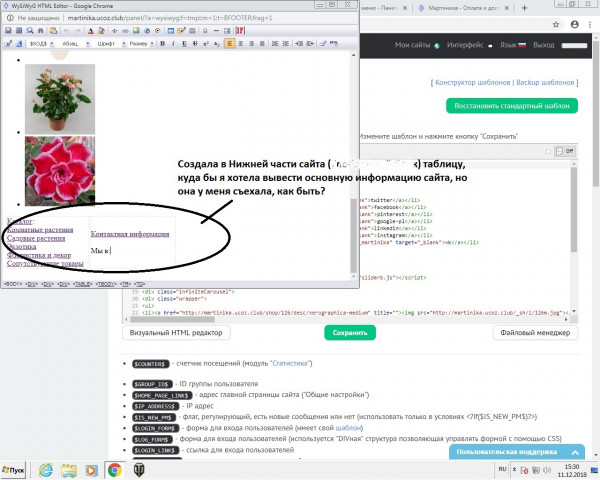This screenshot has height=480, width=600.
Task: Click the anchor icon in editor toolbar
Action: (x=114, y=31)
